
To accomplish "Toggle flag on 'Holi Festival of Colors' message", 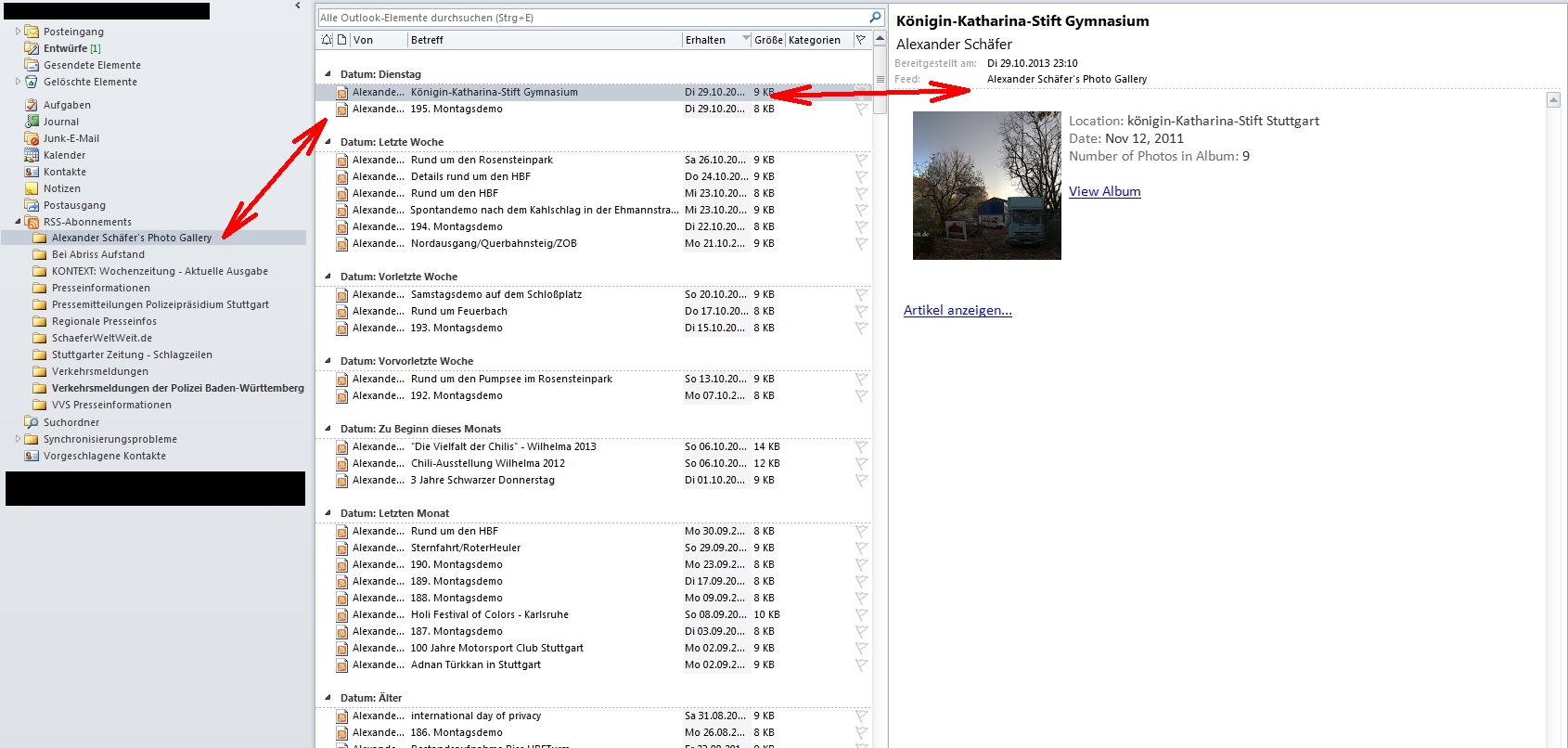I will pyautogui.click(x=861, y=615).
